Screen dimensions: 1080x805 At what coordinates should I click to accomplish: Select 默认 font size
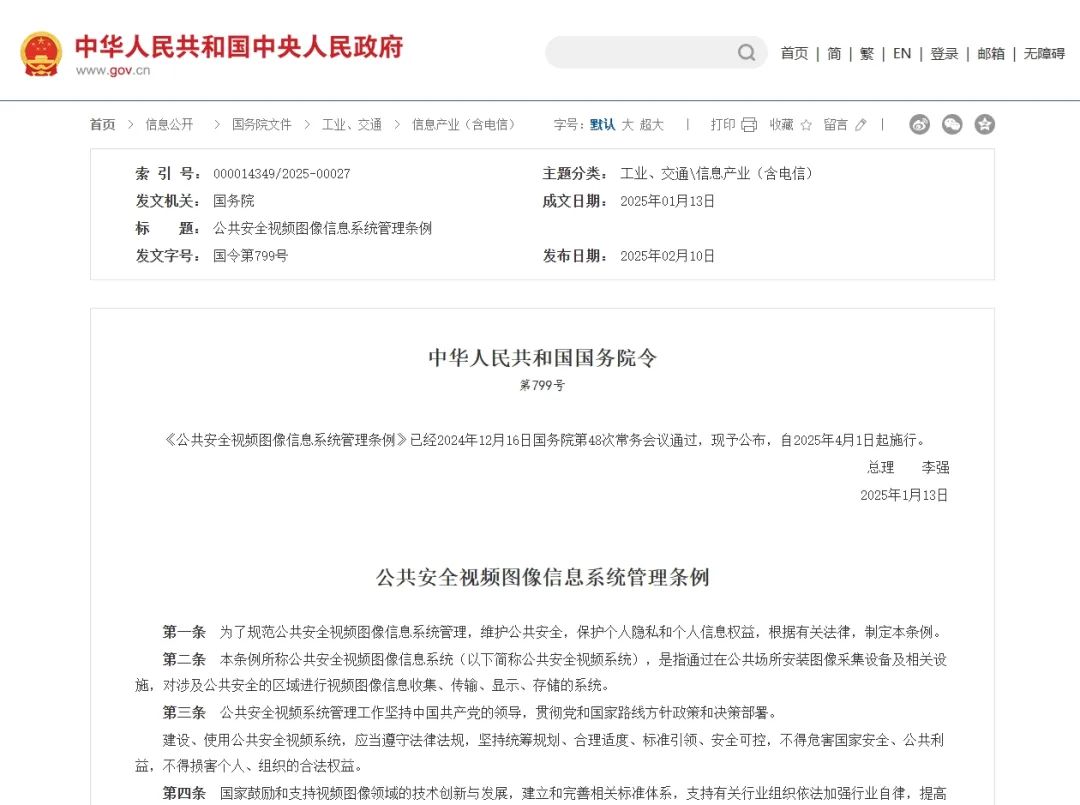(602, 125)
